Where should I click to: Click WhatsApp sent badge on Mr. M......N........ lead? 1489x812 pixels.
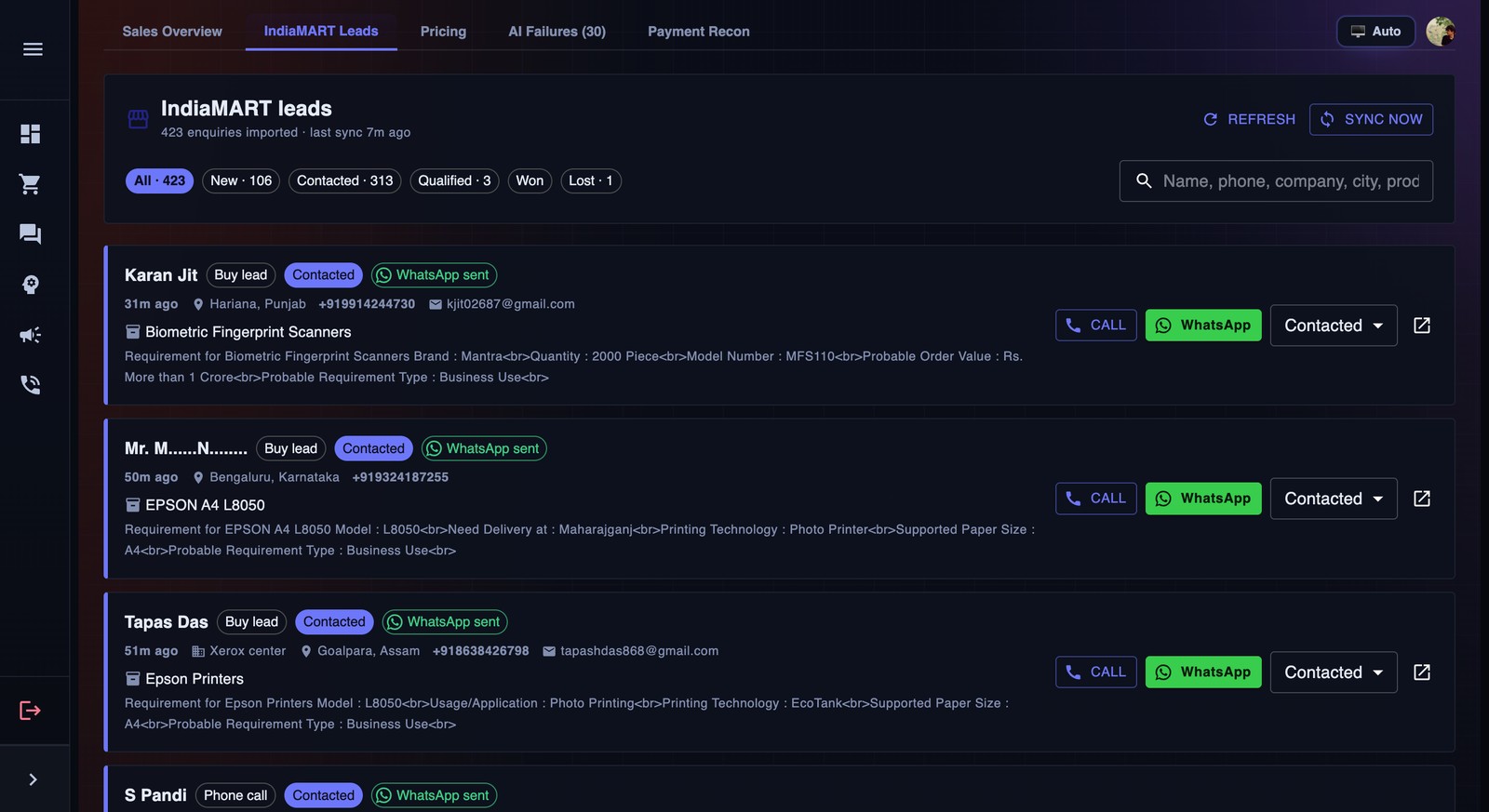pos(484,448)
